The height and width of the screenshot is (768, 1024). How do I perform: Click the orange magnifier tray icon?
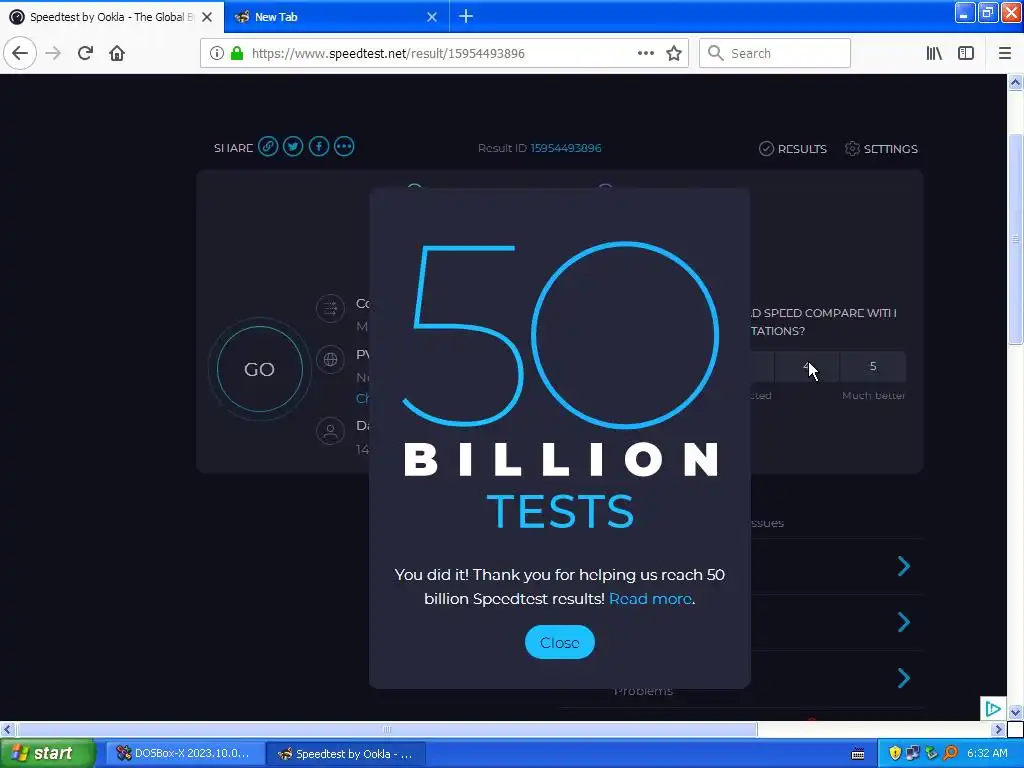click(951, 754)
